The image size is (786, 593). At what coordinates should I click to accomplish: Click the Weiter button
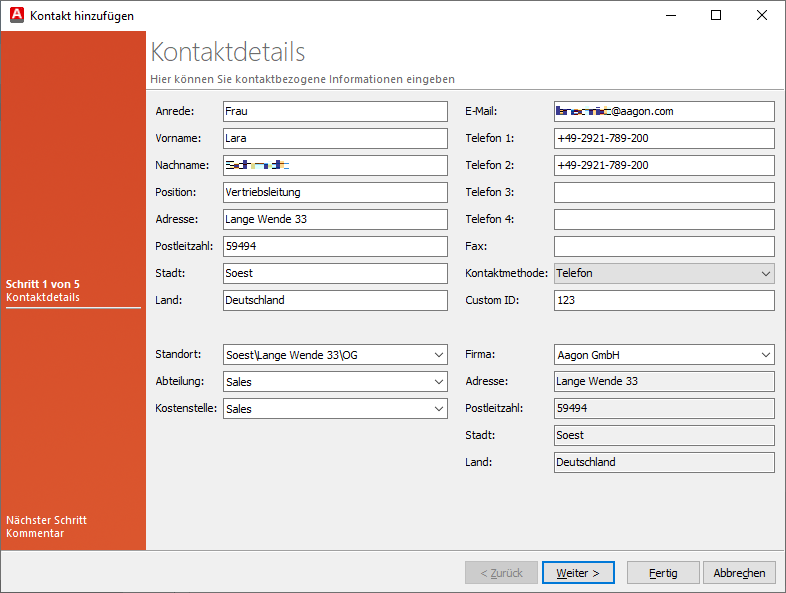click(x=578, y=573)
